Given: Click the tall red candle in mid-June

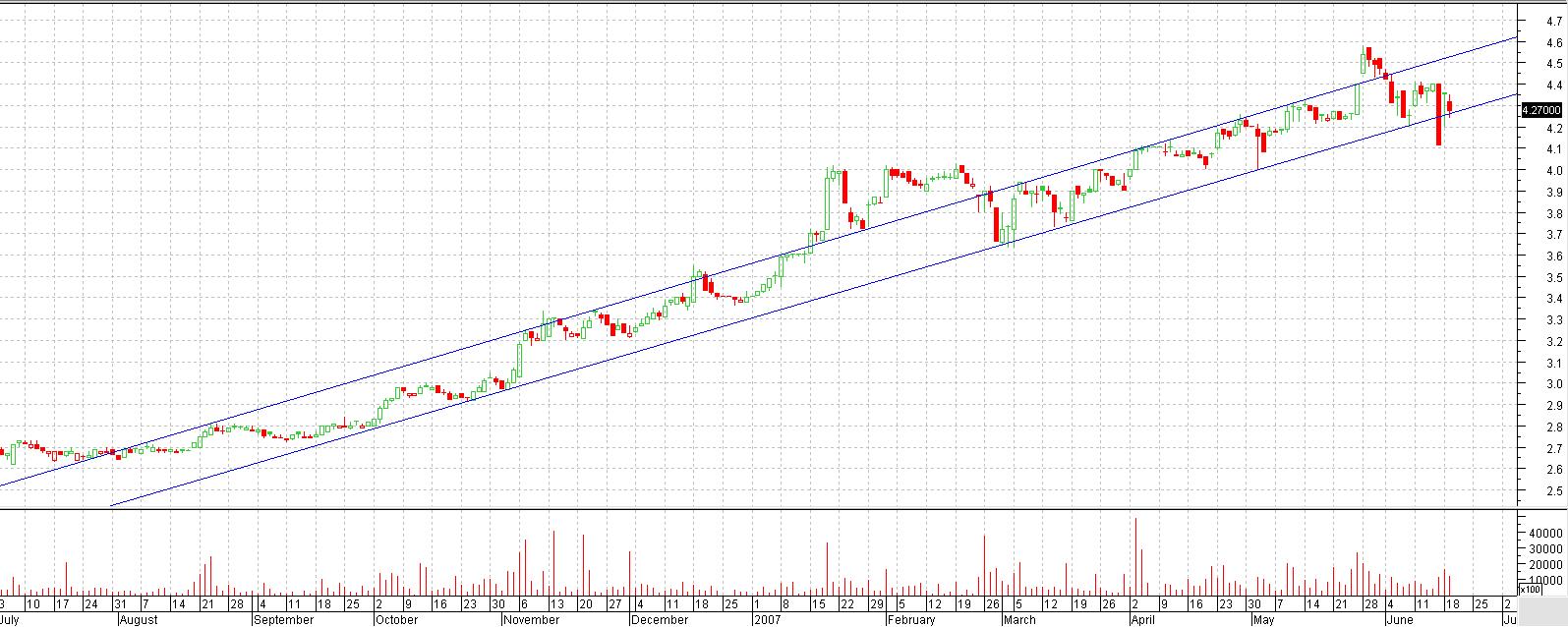Looking at the screenshot, I should [x=1438, y=115].
